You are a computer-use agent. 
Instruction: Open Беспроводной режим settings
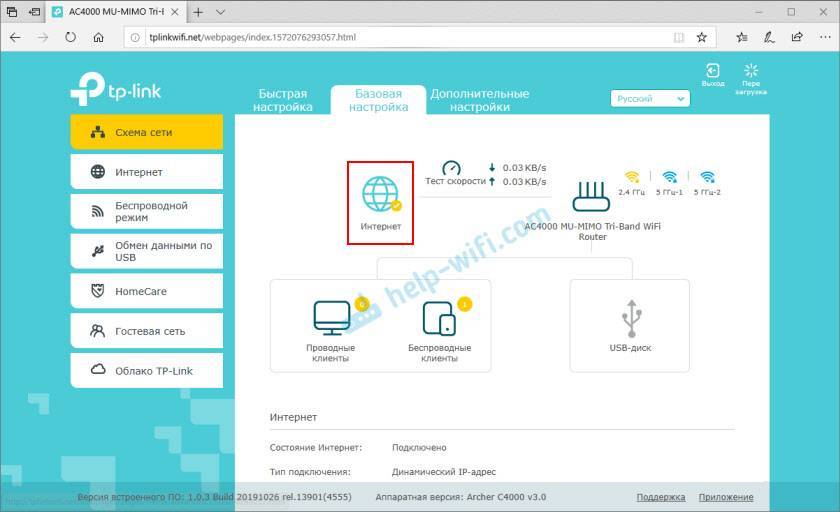coord(146,212)
